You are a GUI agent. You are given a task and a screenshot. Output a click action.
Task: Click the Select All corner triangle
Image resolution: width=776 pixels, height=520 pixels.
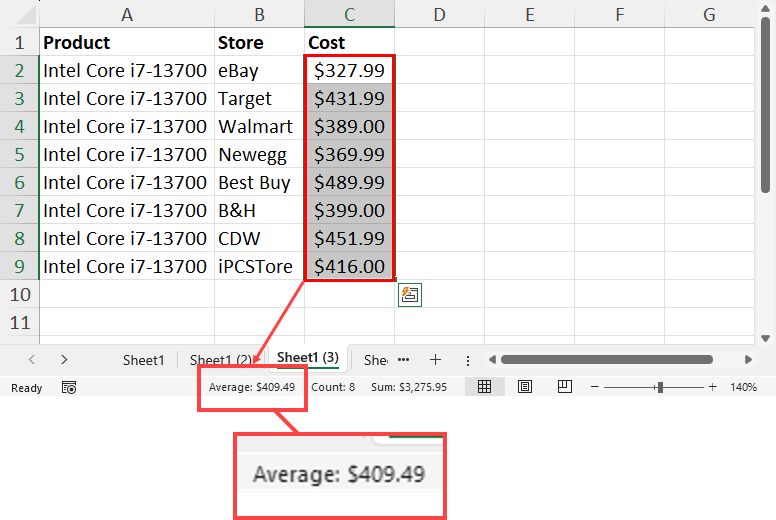coord(27,15)
